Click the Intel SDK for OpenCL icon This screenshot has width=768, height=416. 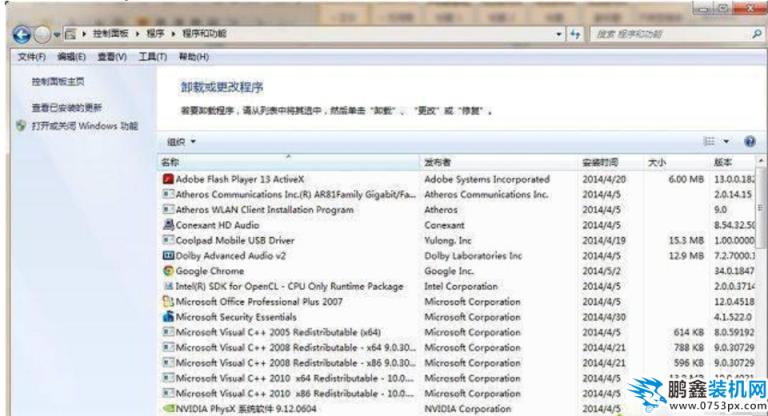[x=168, y=286]
